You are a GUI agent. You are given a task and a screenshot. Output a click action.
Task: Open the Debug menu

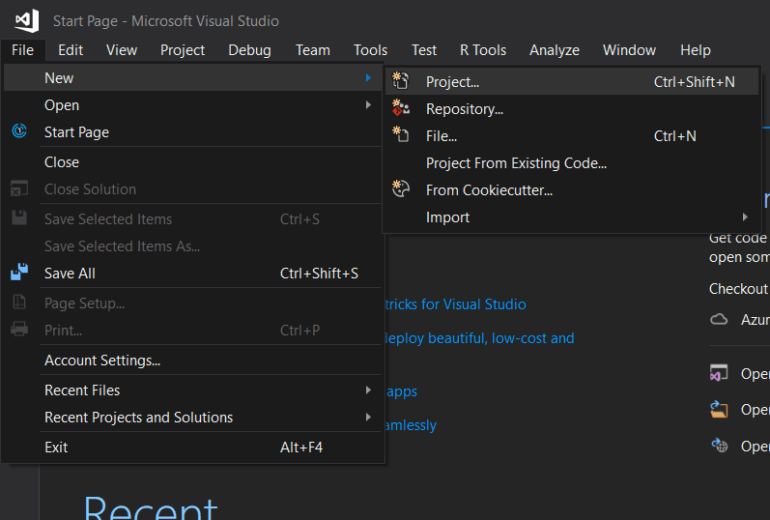click(x=249, y=50)
